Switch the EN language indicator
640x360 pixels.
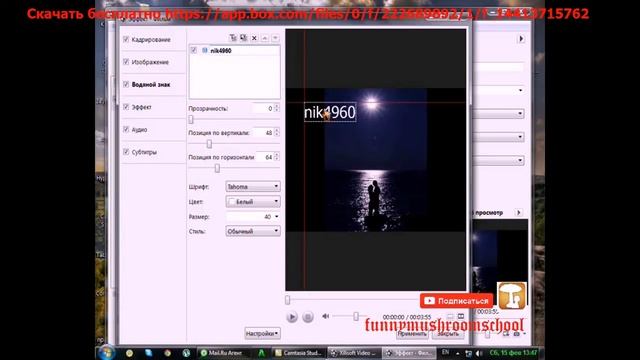coord(445,352)
